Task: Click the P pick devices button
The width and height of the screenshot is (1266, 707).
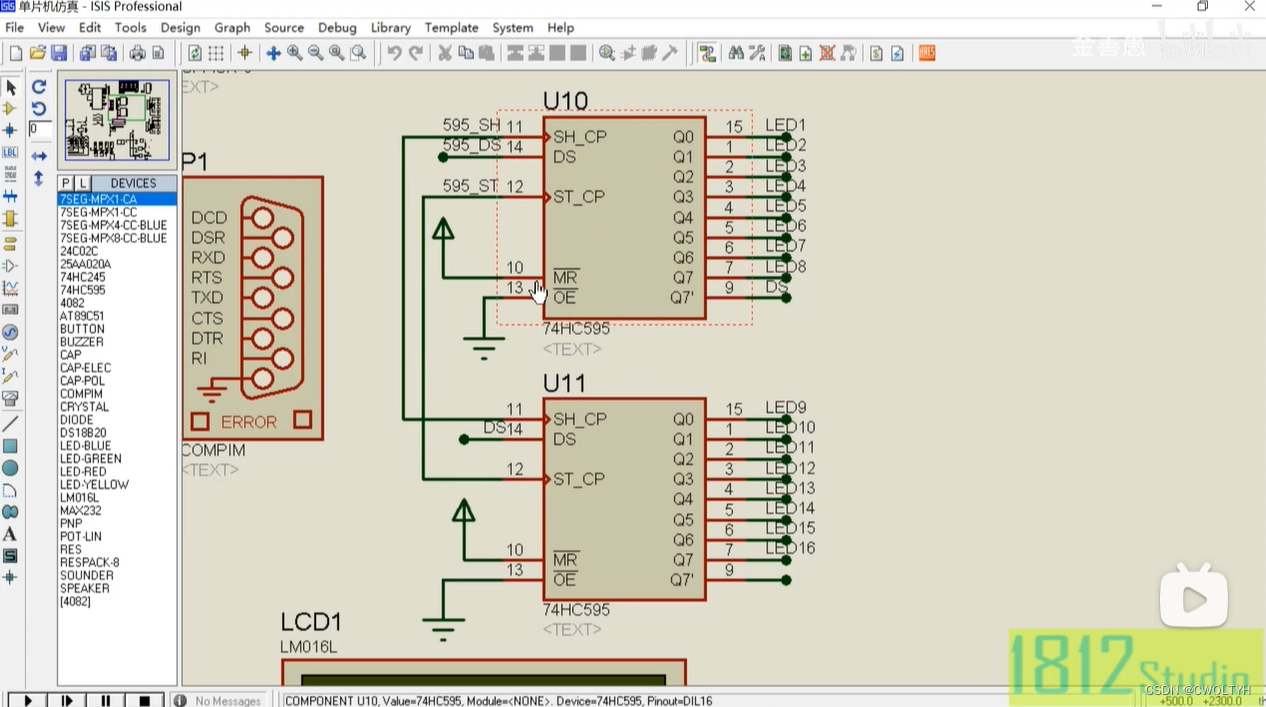Action: [66, 183]
